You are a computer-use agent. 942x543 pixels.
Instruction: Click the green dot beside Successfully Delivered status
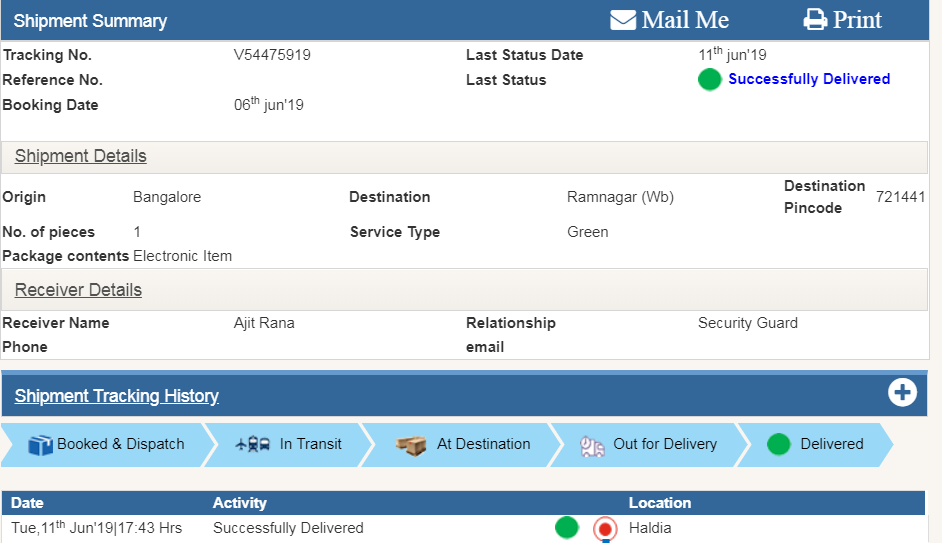pyautogui.click(x=709, y=80)
